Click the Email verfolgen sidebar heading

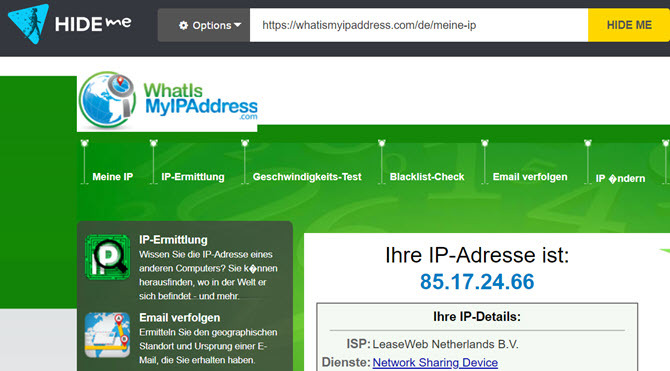pos(179,318)
